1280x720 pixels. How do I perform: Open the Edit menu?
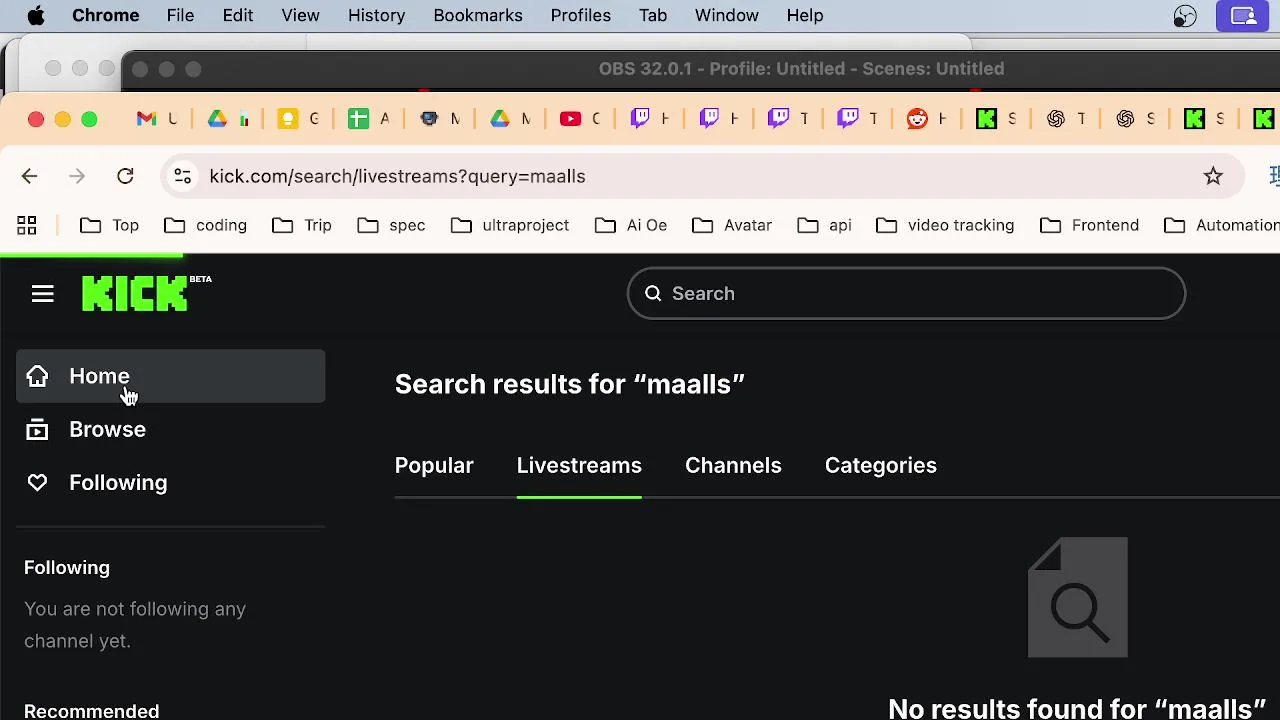point(238,16)
